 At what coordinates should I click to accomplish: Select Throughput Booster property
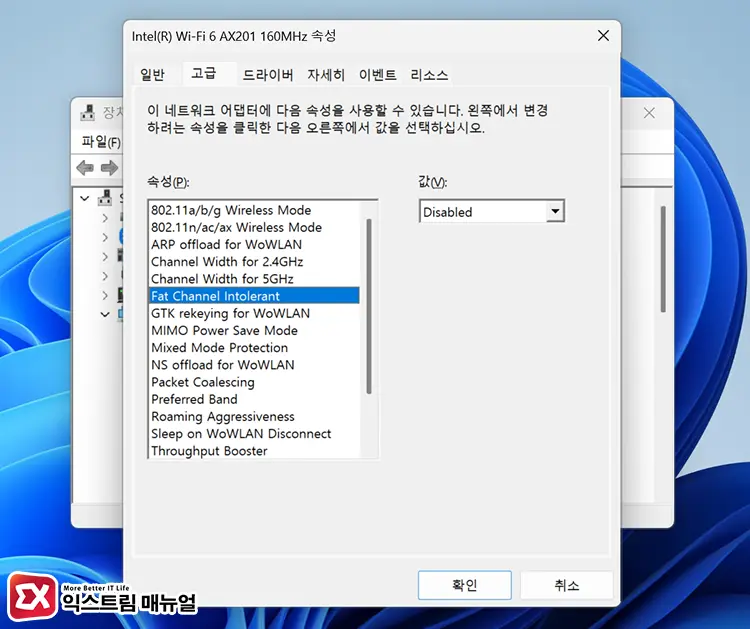click(254, 451)
